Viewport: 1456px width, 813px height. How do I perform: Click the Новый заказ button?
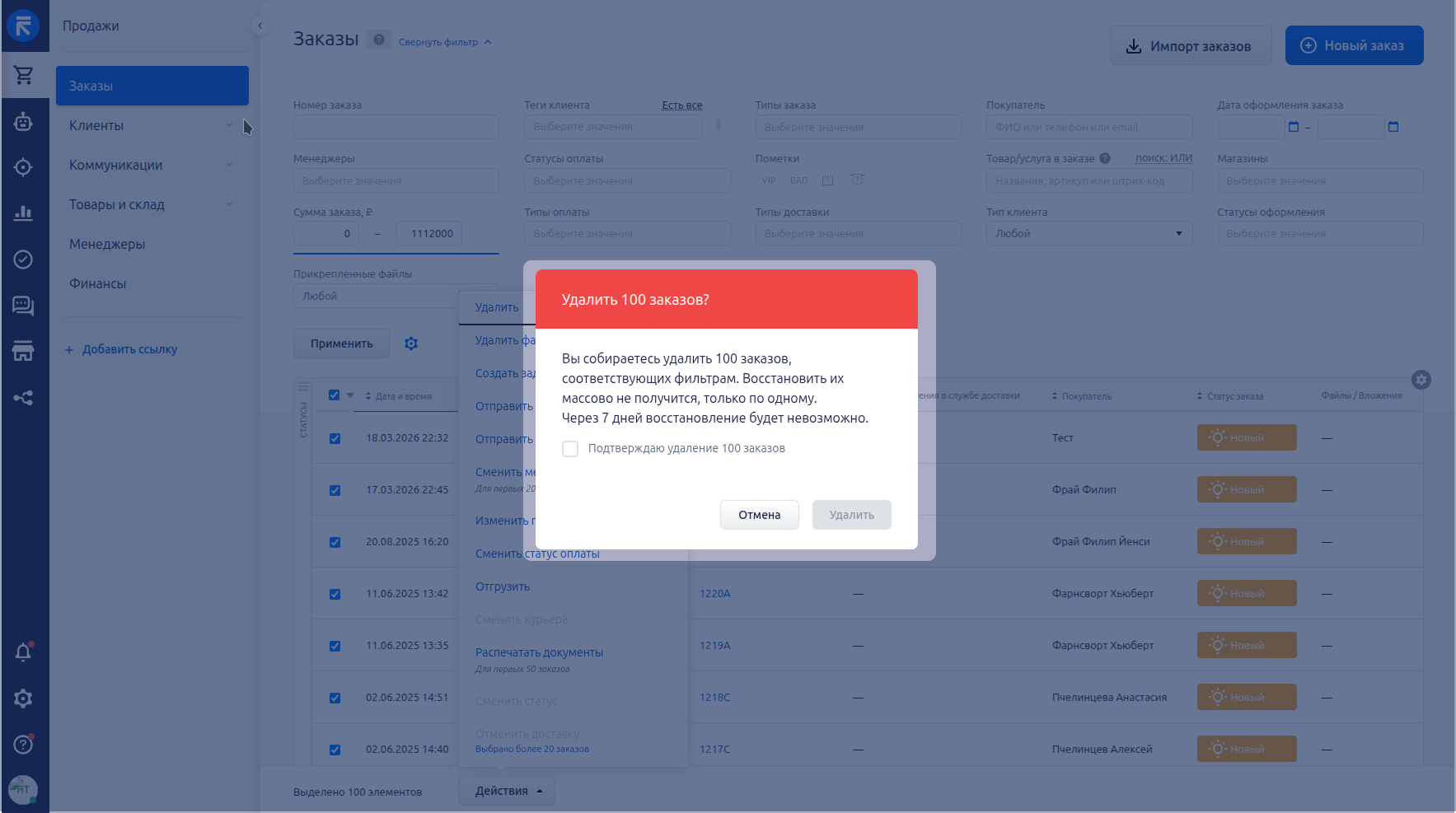1354,46
